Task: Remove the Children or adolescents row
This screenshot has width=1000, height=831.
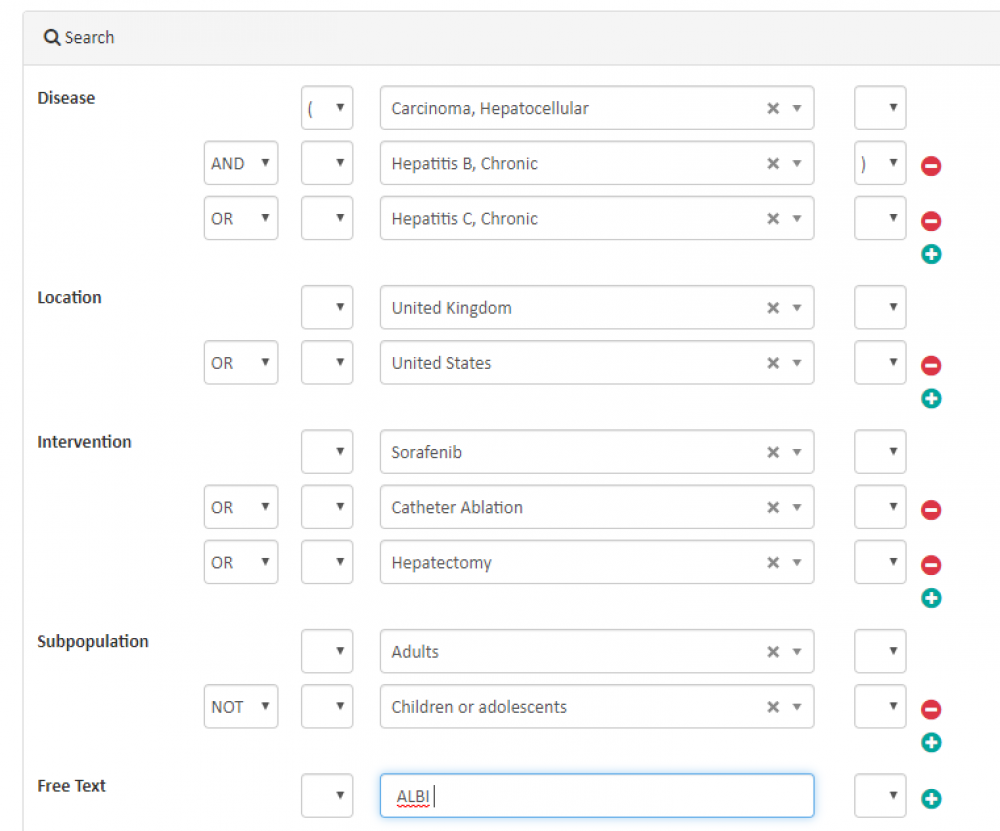Action: tap(931, 710)
